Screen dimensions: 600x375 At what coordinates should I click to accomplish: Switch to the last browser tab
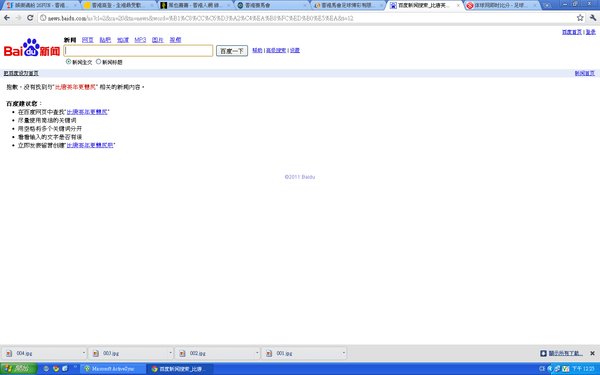tap(501, 5)
